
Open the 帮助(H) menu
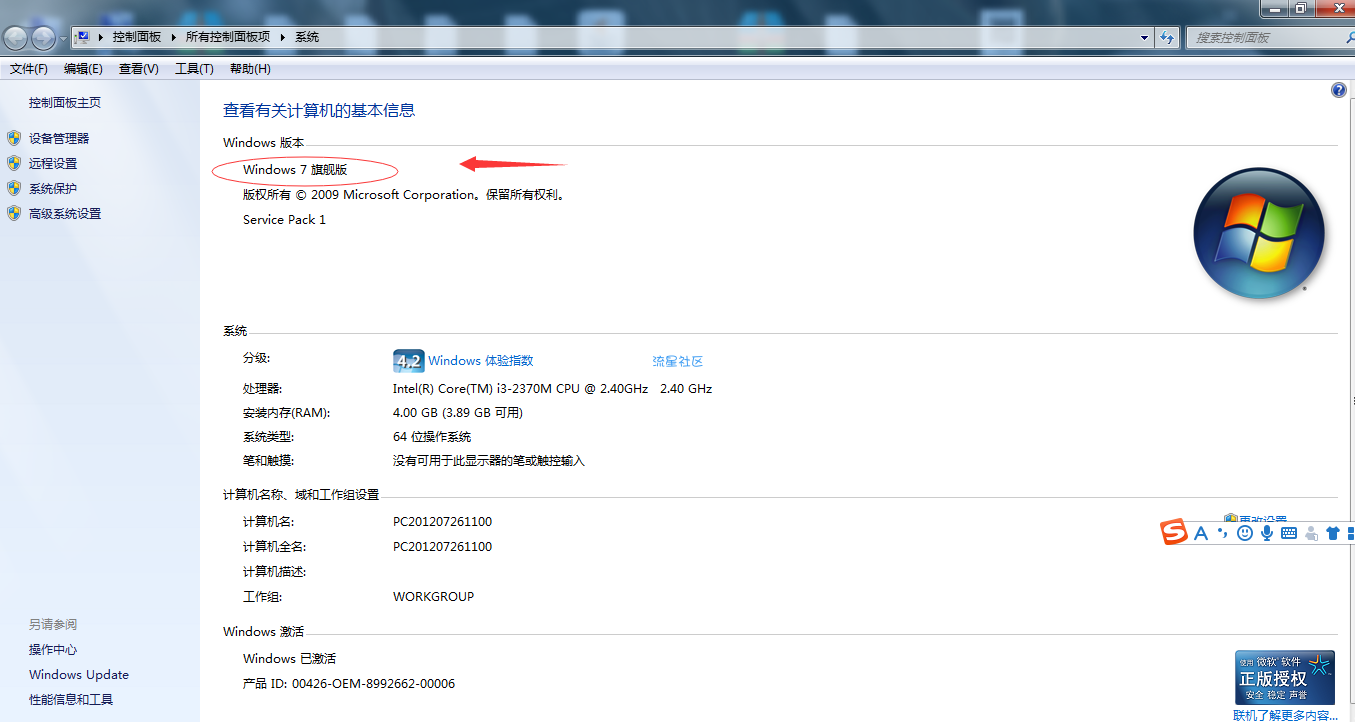(250, 69)
